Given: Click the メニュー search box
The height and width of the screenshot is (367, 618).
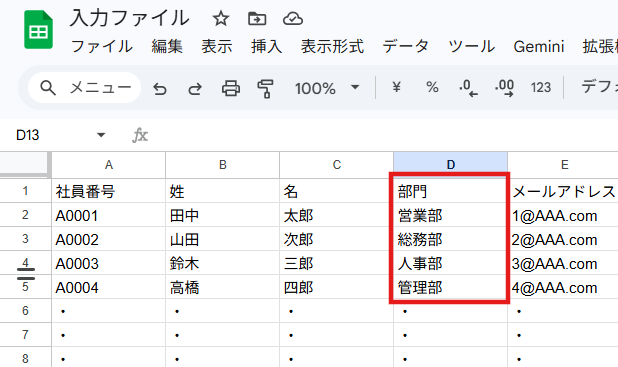Looking at the screenshot, I should [x=85, y=88].
